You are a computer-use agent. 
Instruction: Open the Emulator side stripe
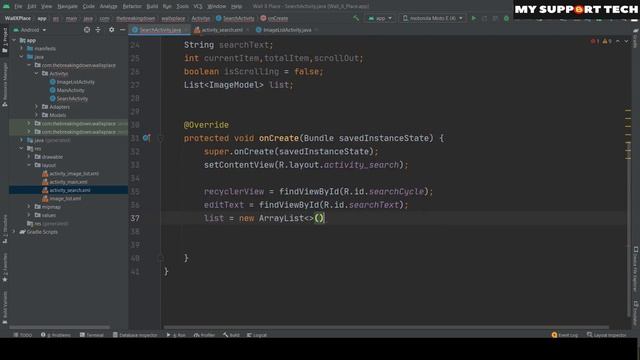tap(636, 313)
